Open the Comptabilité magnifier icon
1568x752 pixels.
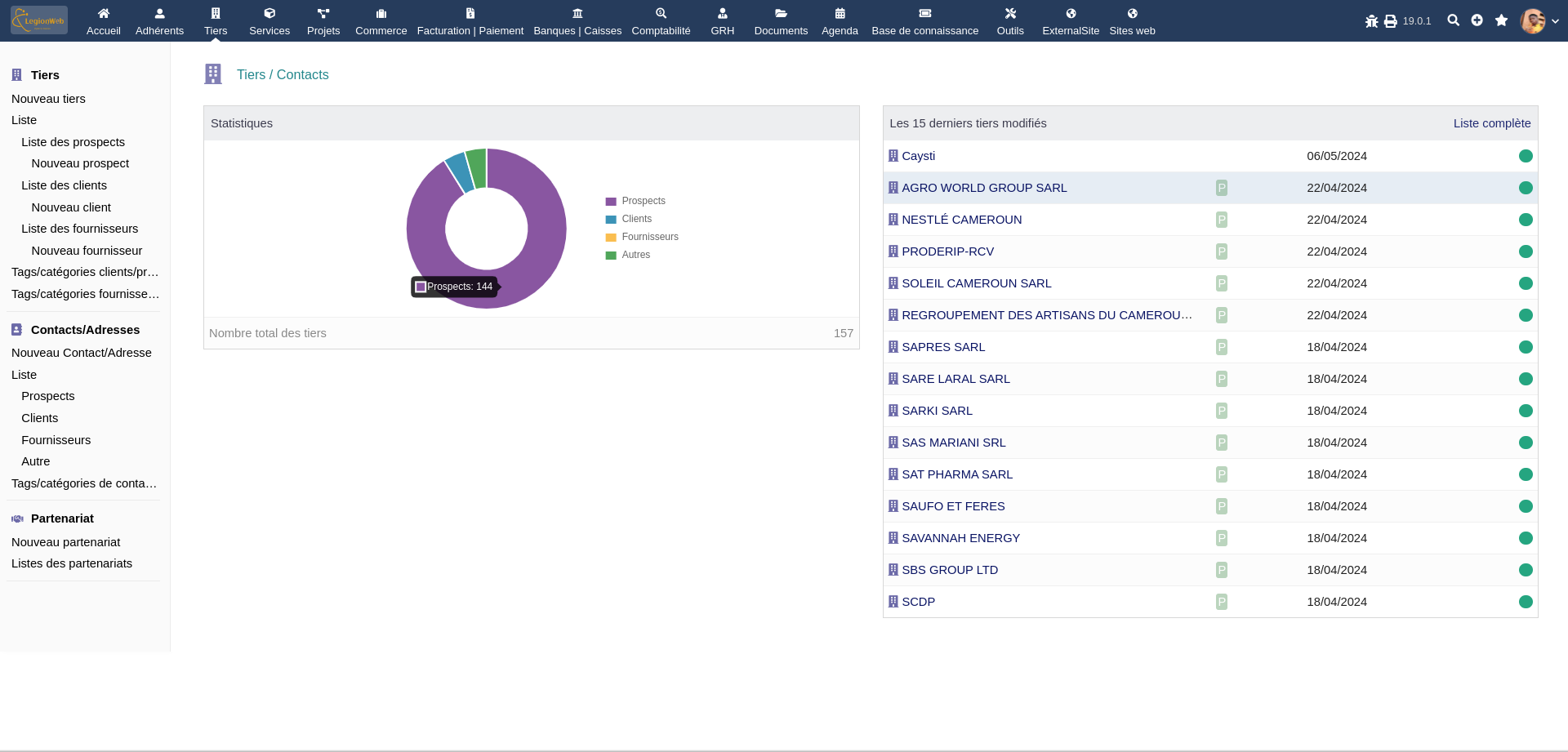coord(661,13)
